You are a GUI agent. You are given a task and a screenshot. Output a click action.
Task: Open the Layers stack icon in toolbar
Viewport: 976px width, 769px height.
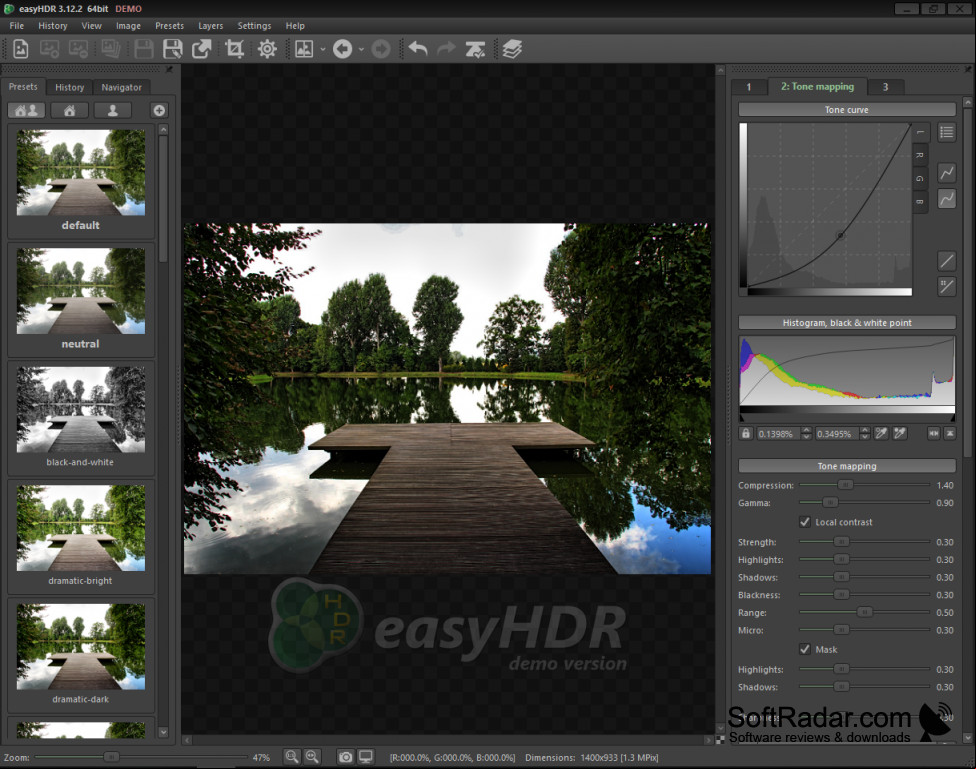tap(512, 49)
